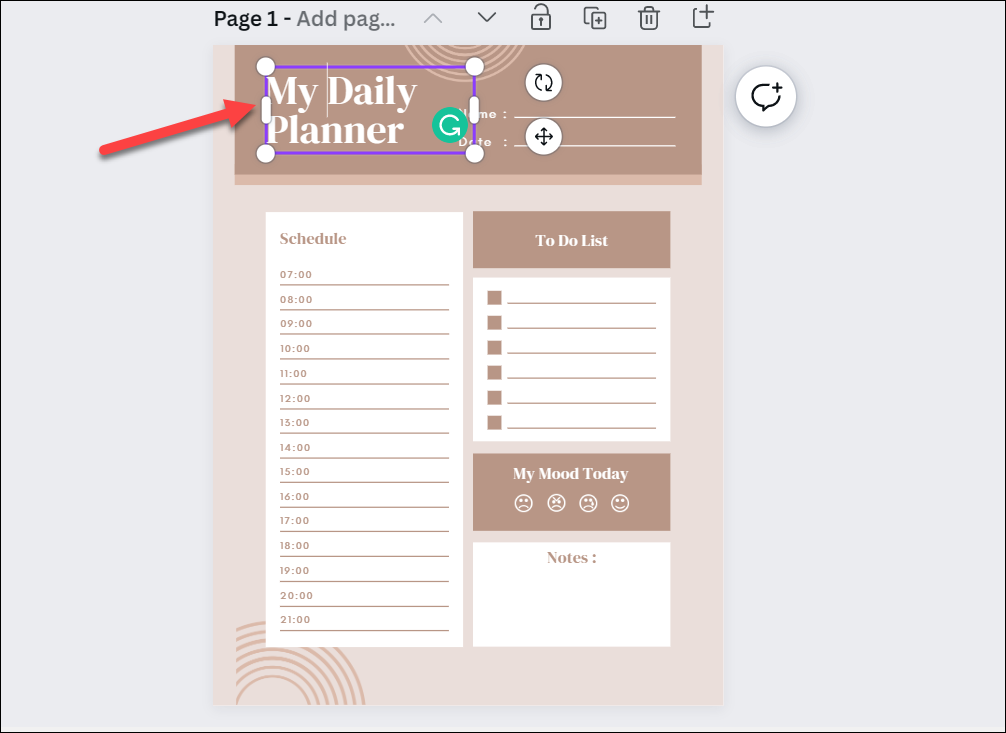Click the down chevron next to Page 1
This screenshot has height=733, width=1006.
click(486, 17)
